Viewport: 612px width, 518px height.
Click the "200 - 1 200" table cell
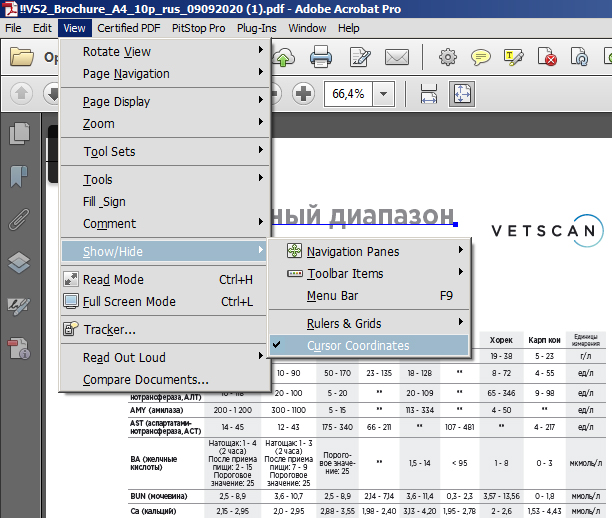point(233,410)
